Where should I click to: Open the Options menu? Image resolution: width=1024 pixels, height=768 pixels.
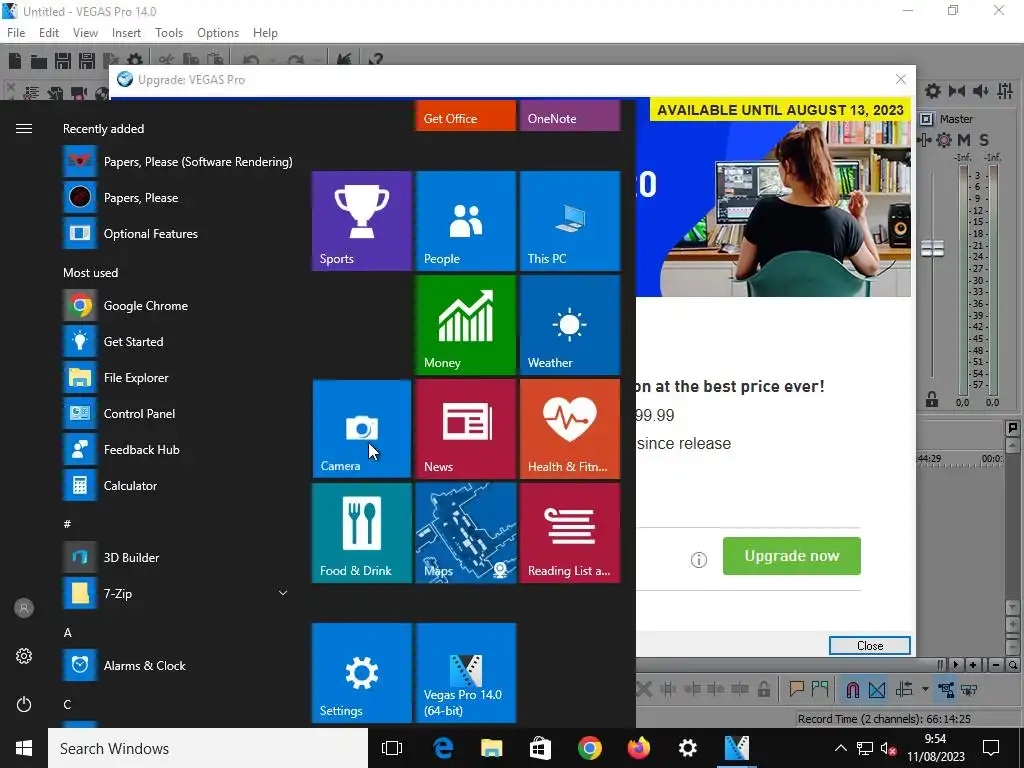click(x=217, y=33)
